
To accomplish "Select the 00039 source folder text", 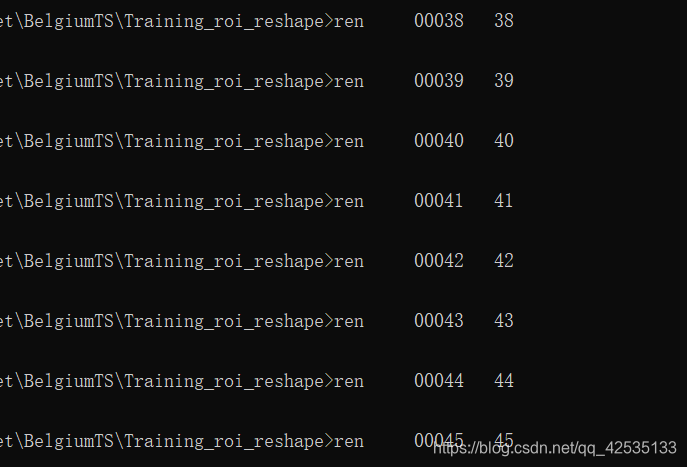I will pos(439,81).
